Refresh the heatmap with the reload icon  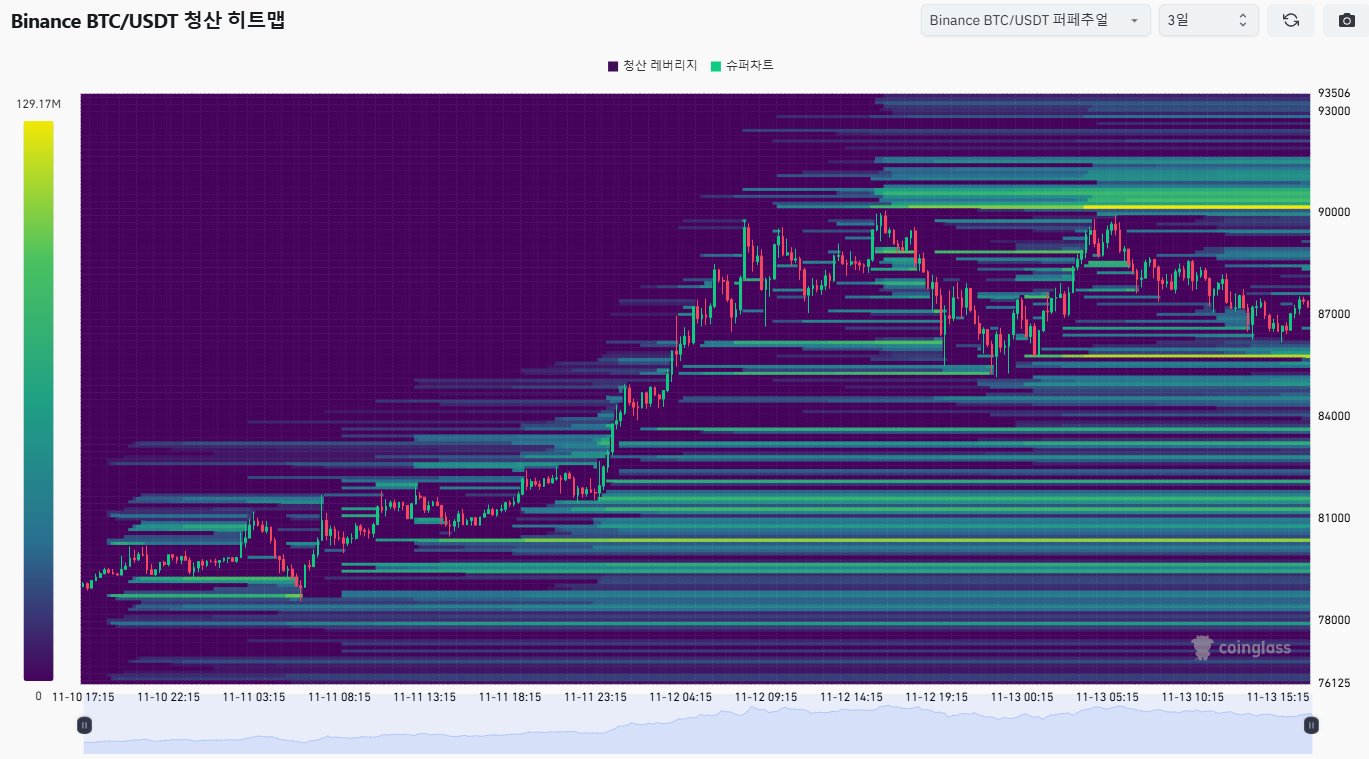click(x=1291, y=20)
